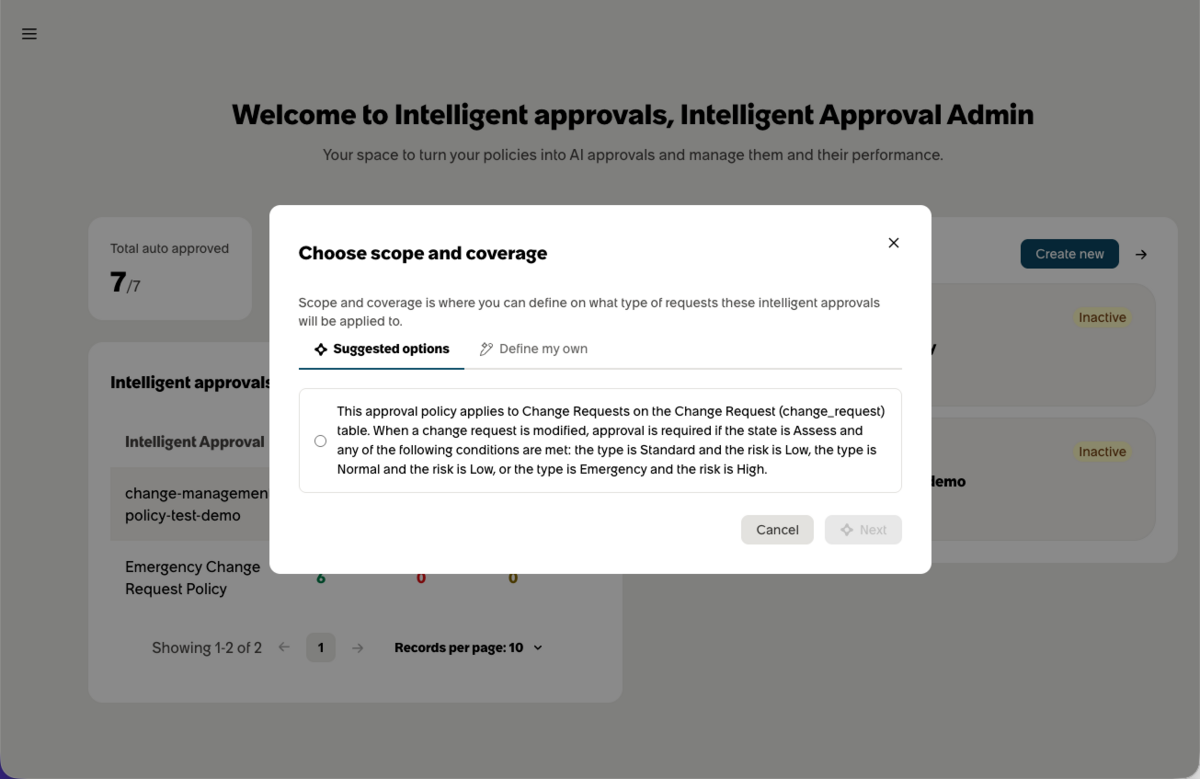Image resolution: width=1200 pixels, height=779 pixels.
Task: Click the arrow icon beside Create new
Action: [1141, 254]
